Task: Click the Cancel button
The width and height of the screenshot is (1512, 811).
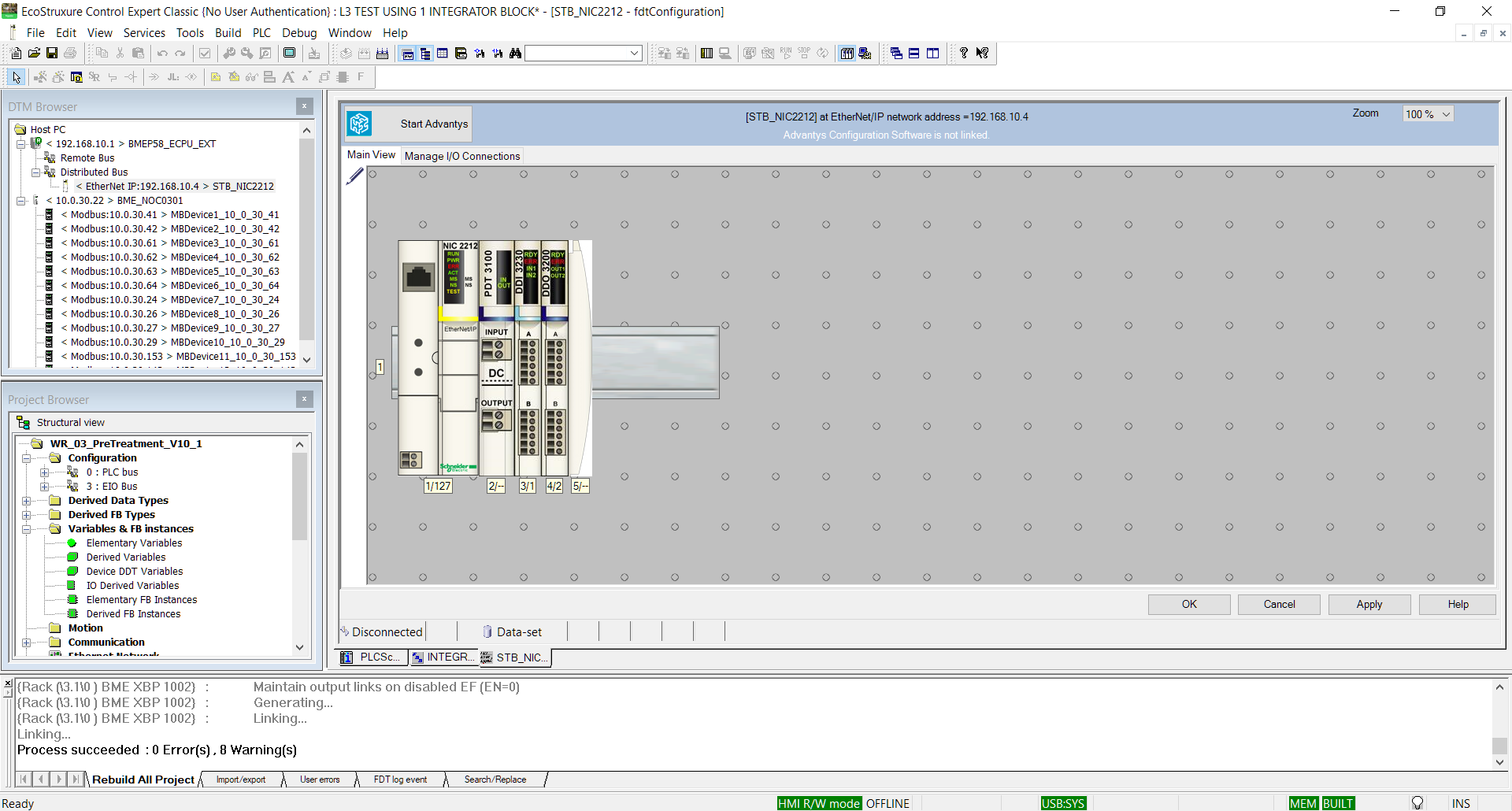Action: click(x=1280, y=604)
